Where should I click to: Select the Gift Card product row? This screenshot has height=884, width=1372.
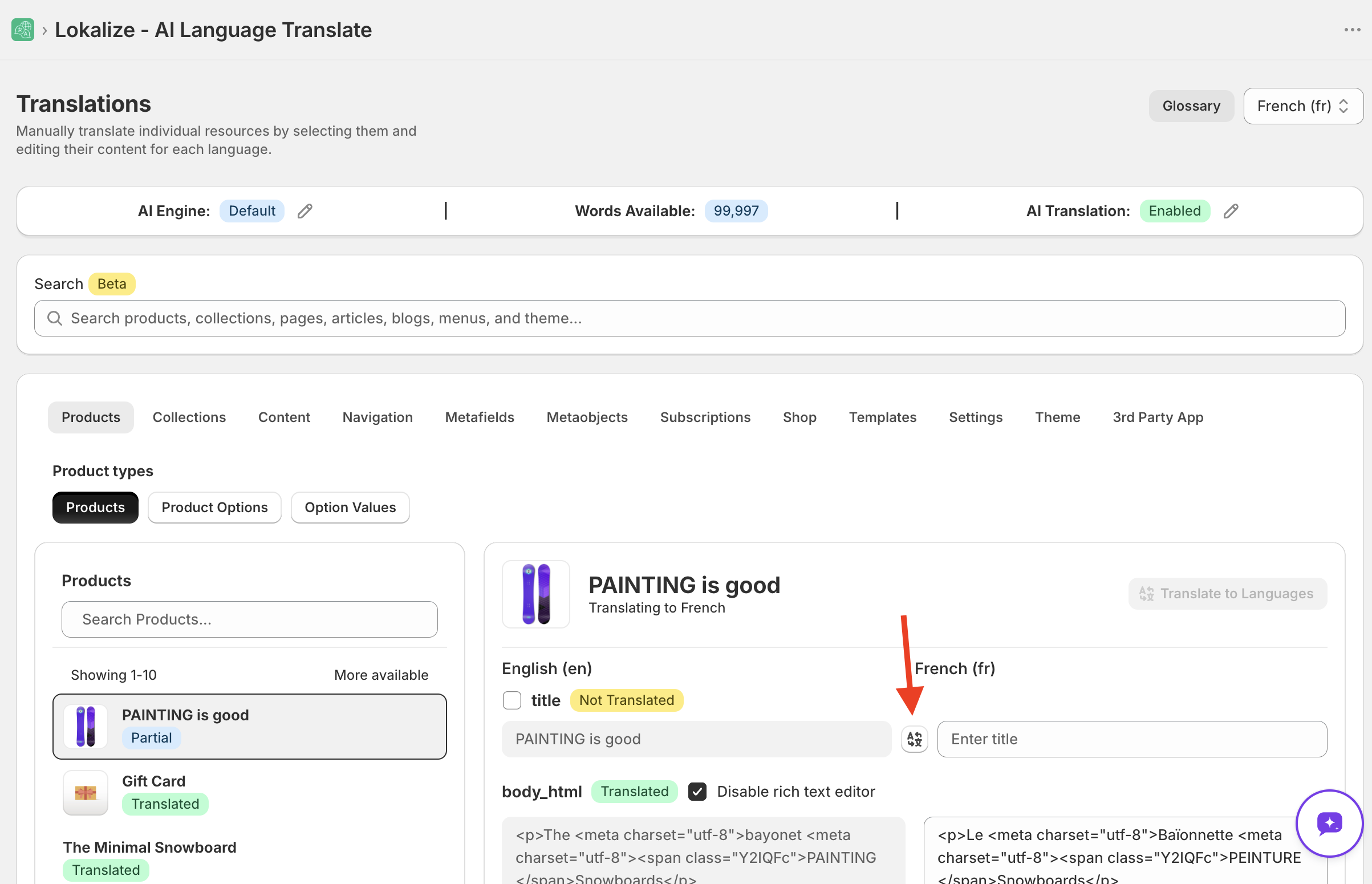(250, 793)
